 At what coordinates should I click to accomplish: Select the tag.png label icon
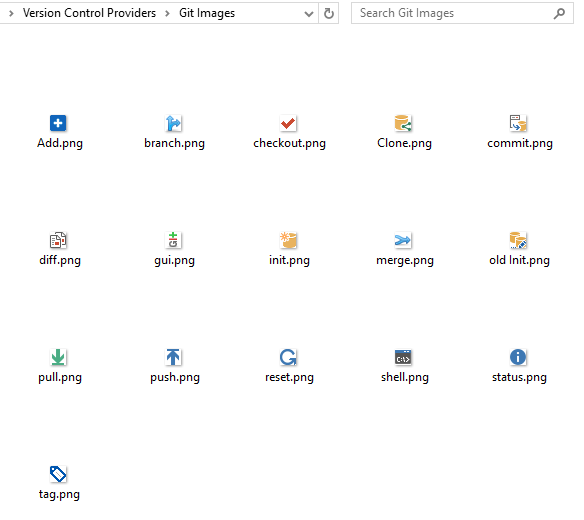pyautogui.click(x=58, y=474)
